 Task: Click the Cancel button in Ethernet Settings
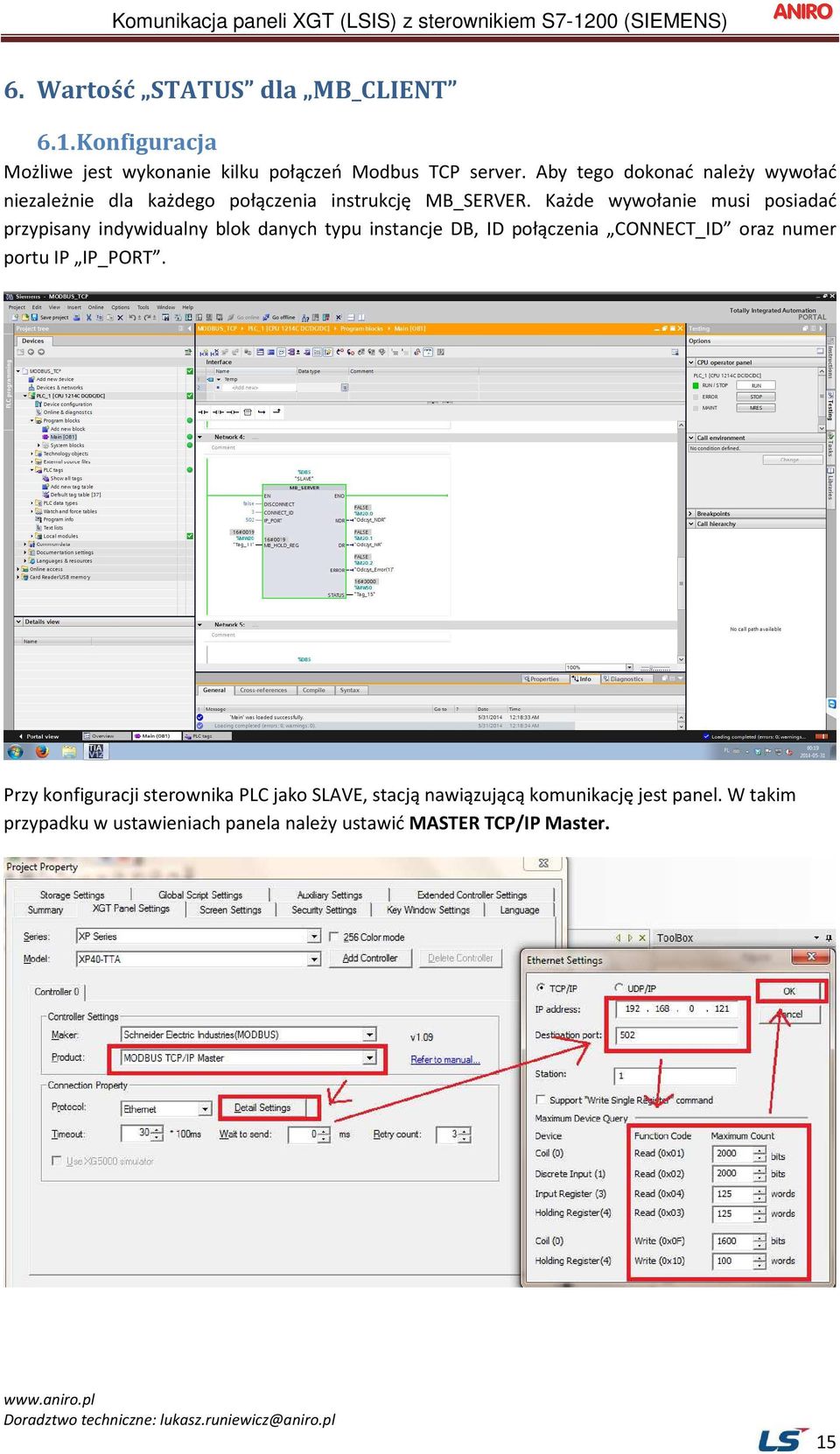790,1015
